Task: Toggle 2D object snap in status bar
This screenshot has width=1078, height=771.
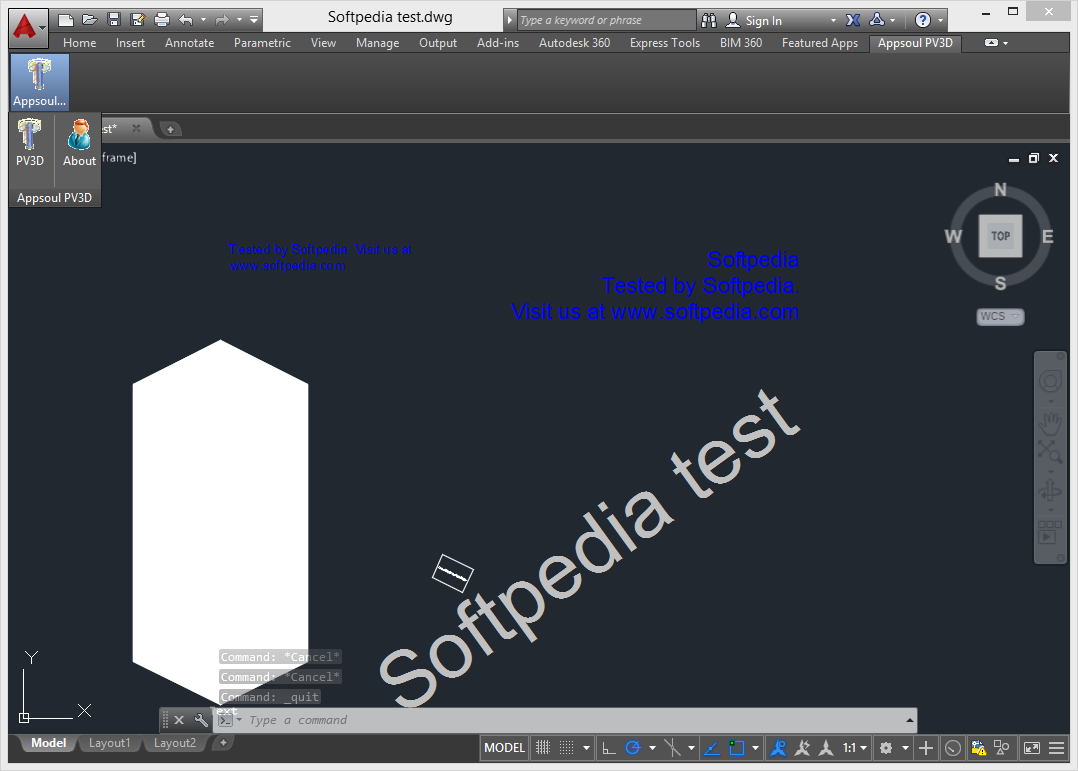Action: 736,748
